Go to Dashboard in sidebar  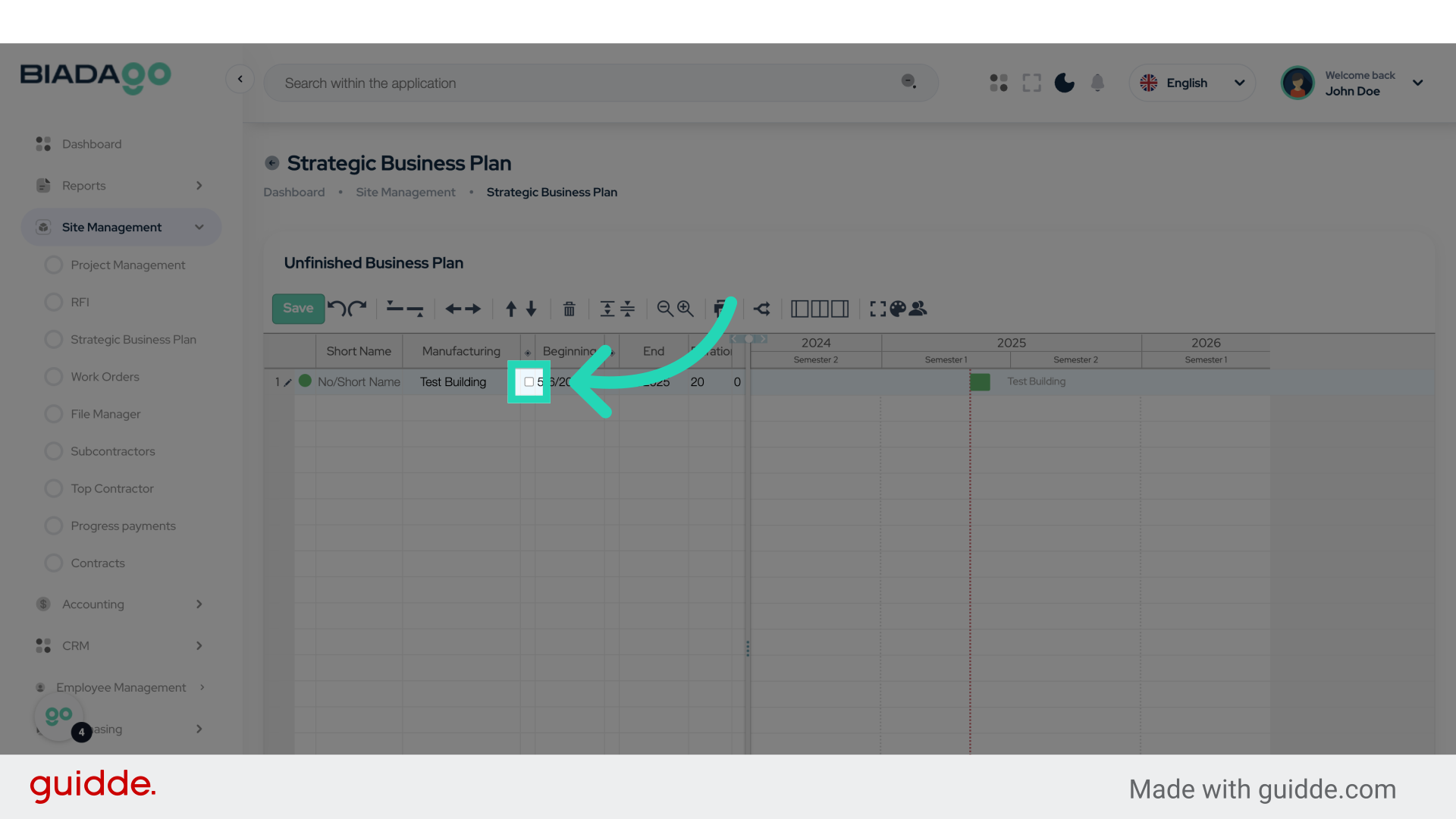(x=91, y=144)
